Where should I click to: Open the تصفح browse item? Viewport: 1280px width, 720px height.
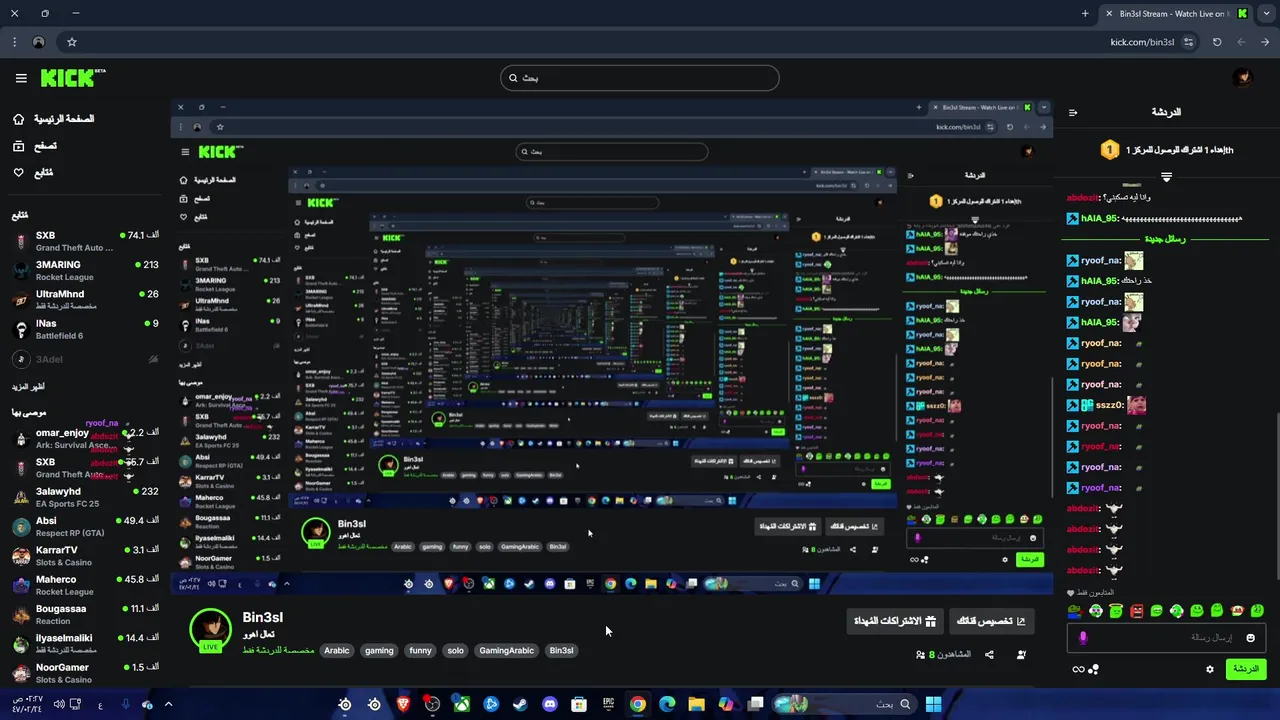(x=35, y=146)
